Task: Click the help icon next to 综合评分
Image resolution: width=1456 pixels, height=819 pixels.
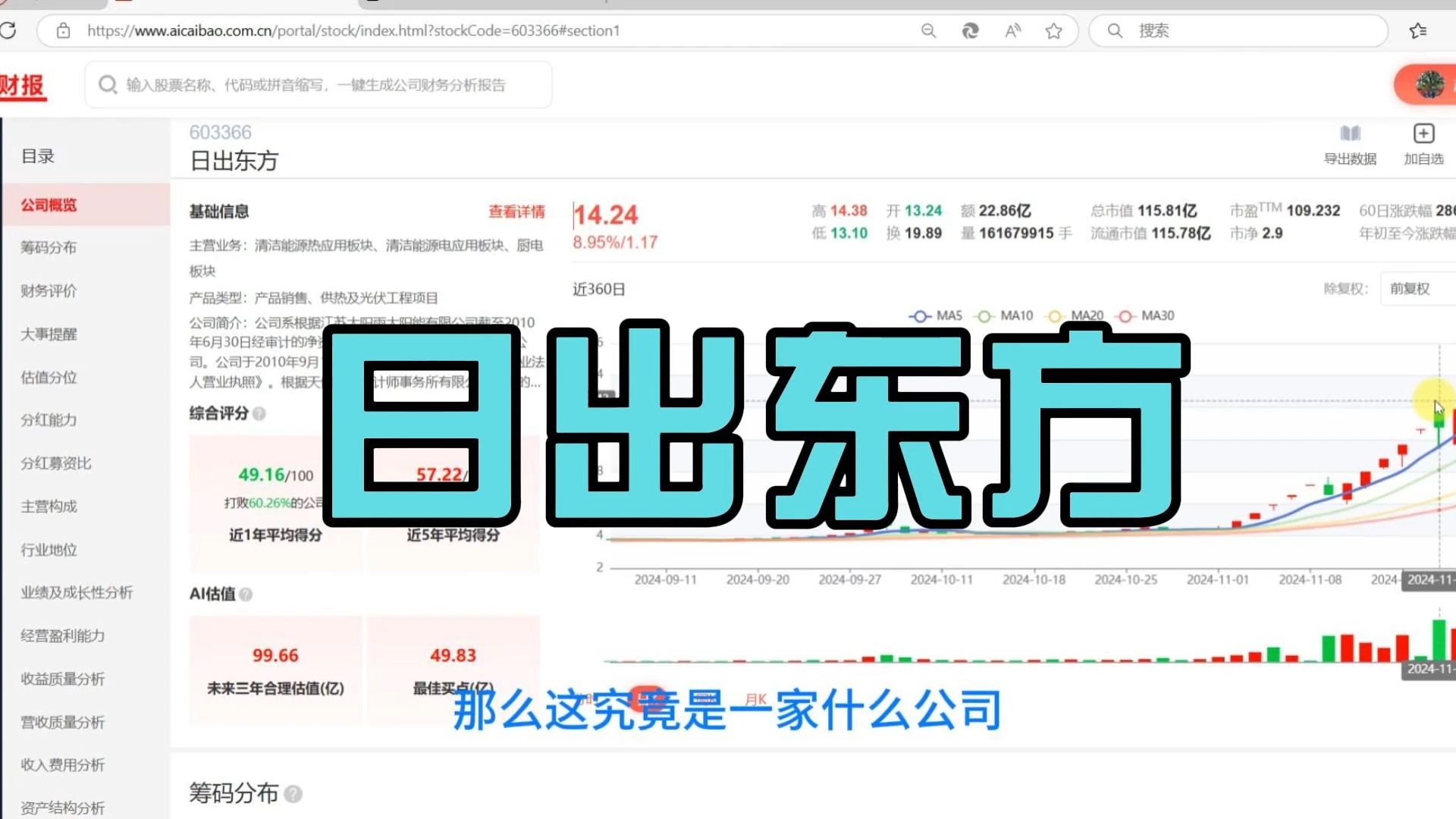Action: tap(259, 413)
